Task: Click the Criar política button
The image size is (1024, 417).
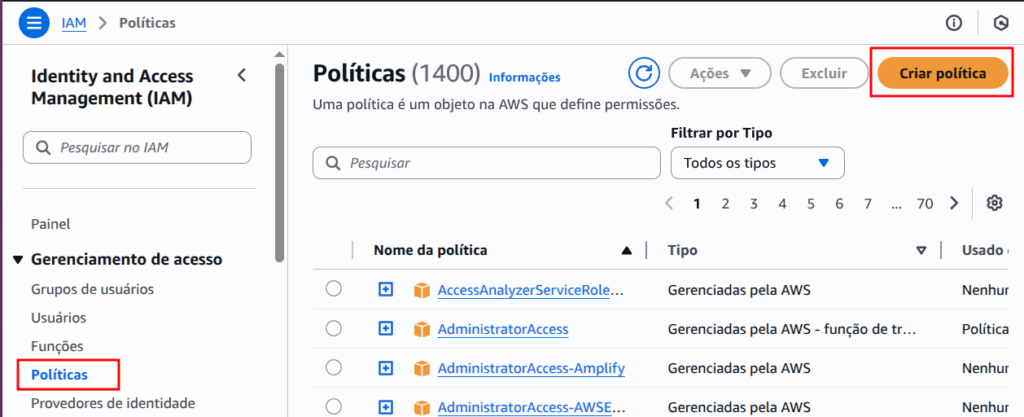Action: pyautogui.click(x=942, y=73)
